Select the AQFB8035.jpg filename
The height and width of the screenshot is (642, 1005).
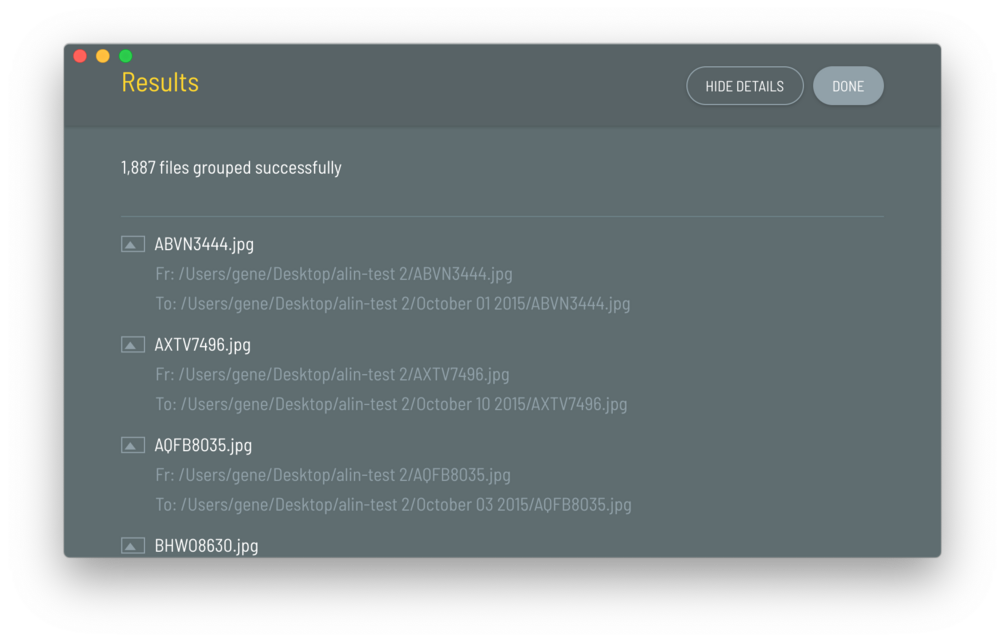[203, 445]
